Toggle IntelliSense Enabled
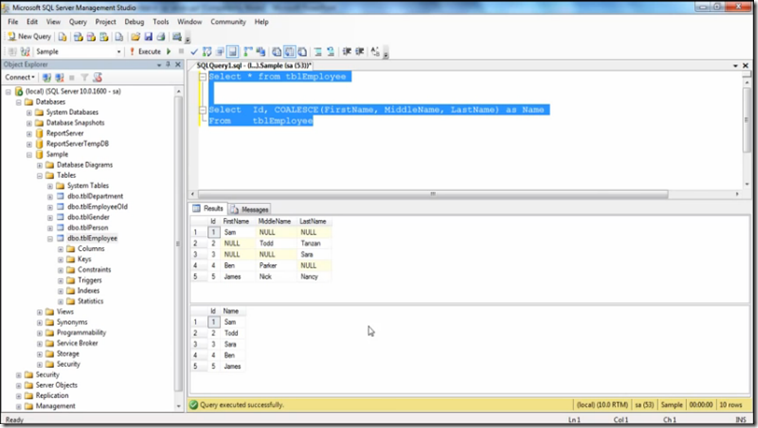Screen dimensions: 758x428 [x=233, y=51]
